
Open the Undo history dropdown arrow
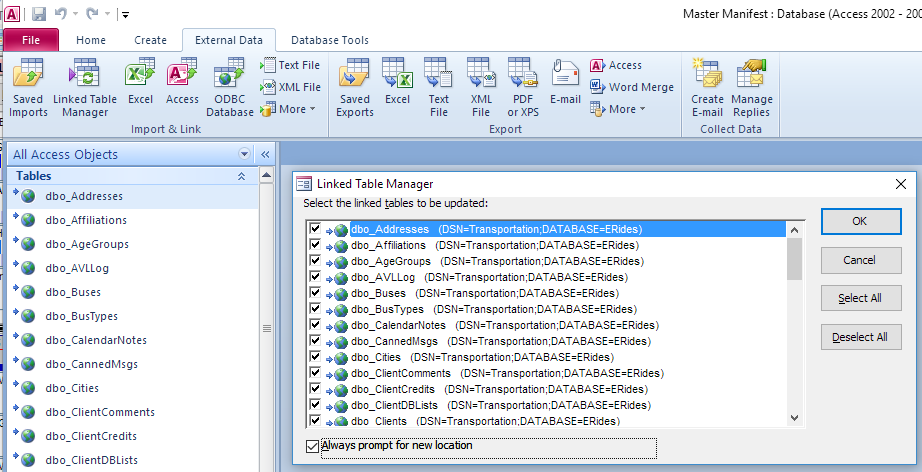[75, 14]
